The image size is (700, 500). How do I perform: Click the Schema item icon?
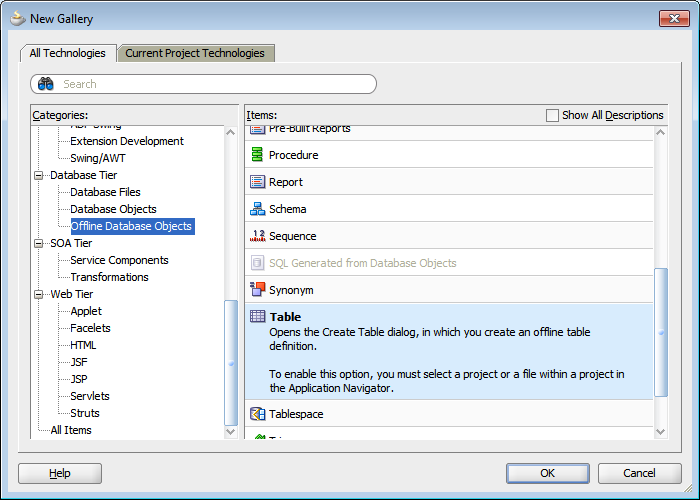click(257, 208)
